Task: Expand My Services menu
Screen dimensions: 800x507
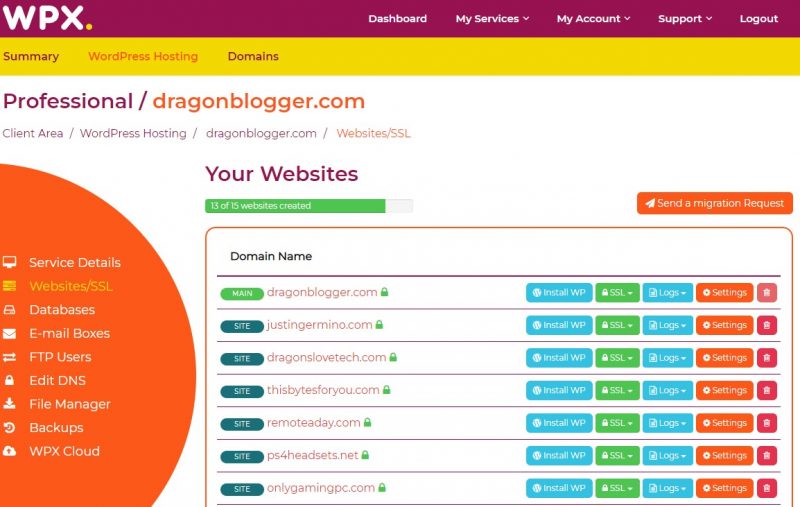Action: coord(492,19)
